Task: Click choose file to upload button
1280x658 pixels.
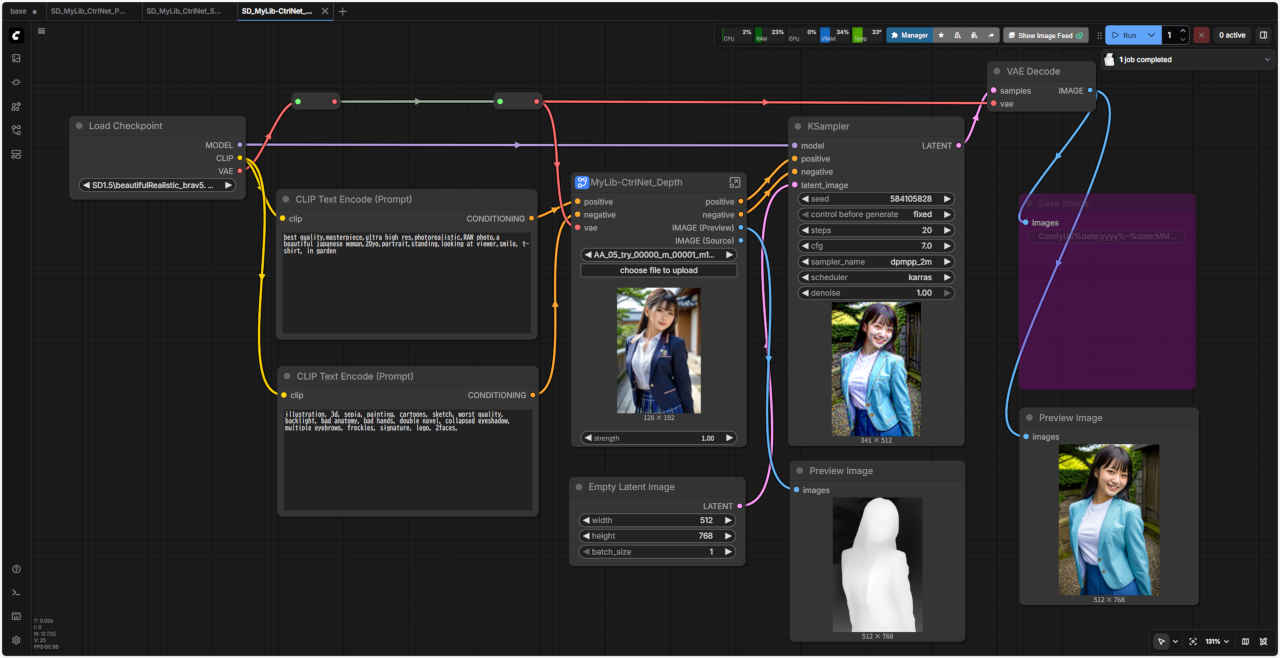Action: click(659, 270)
